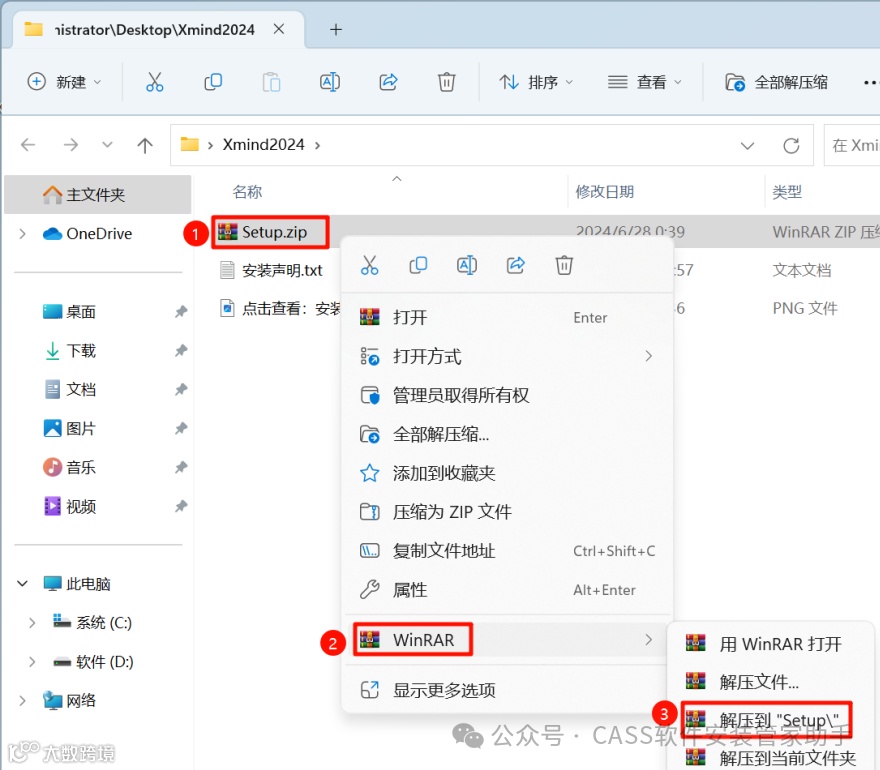Choose 复制文件地址 in the context menu
Screen dimensions: 880x770
point(507,551)
